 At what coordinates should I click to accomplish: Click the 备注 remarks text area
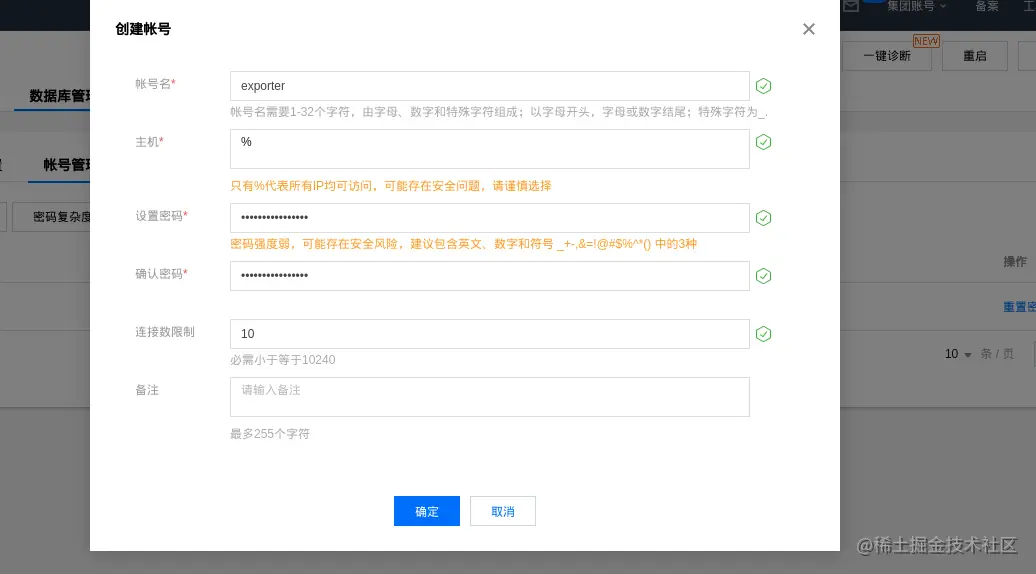pyautogui.click(x=490, y=397)
